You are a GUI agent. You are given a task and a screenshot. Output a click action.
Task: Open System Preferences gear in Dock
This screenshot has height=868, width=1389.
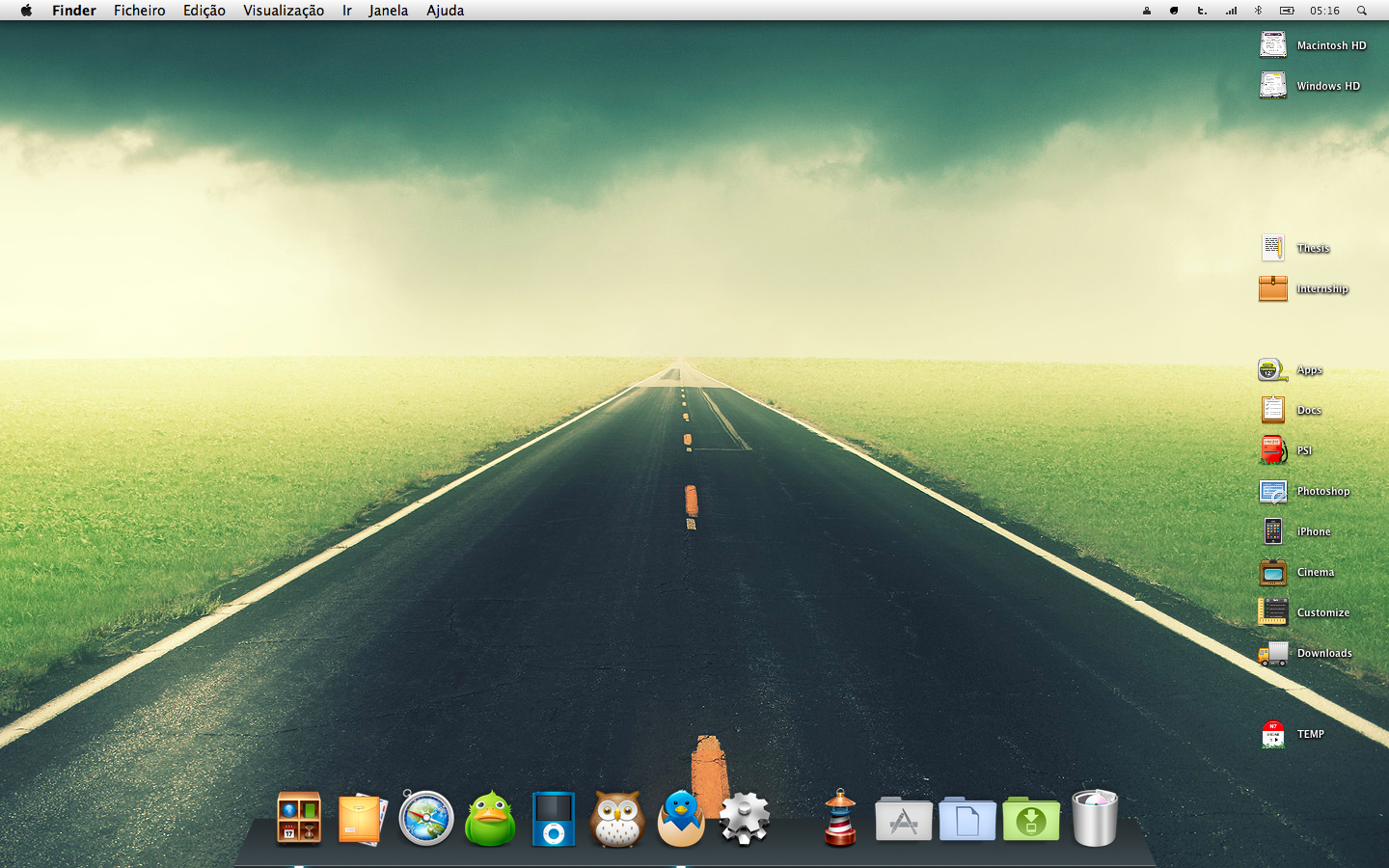point(745,819)
